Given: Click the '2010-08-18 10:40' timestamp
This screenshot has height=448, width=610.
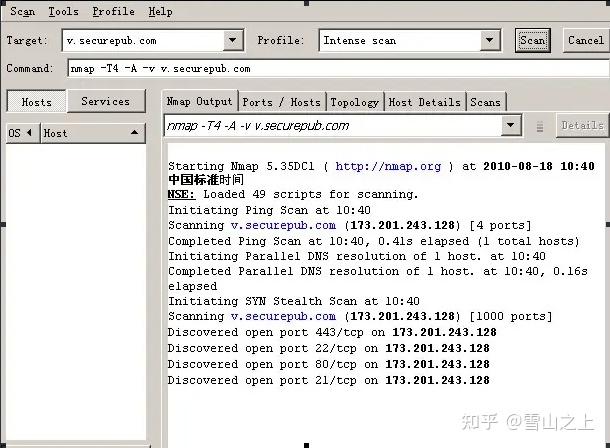Looking at the screenshot, I should (539, 166).
